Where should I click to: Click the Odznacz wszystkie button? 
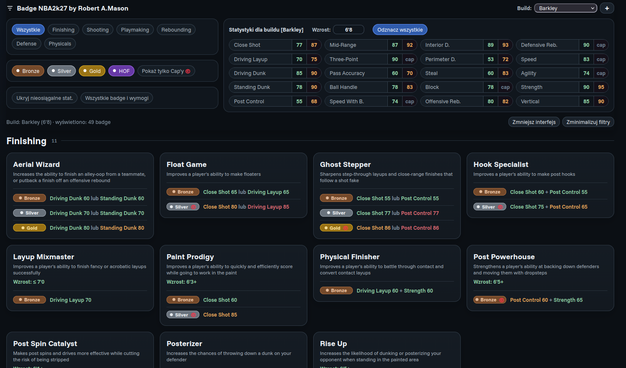pyautogui.click(x=400, y=30)
